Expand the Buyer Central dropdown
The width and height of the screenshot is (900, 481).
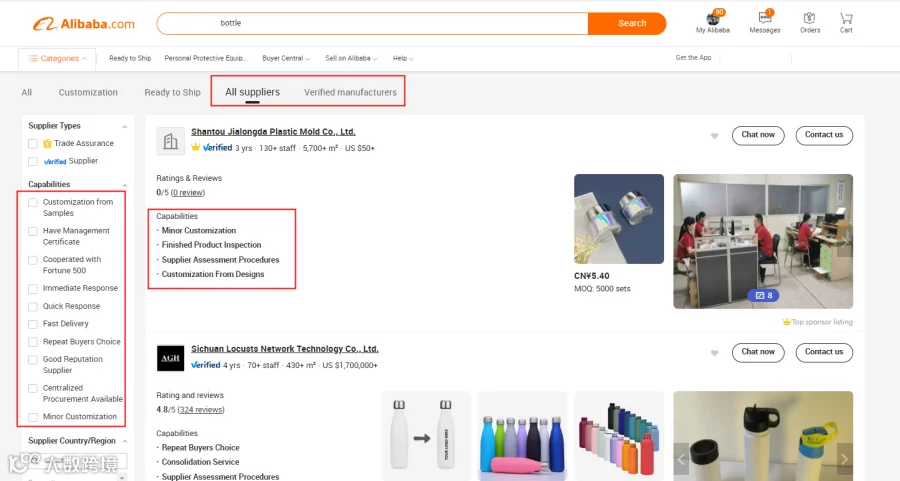(286, 58)
